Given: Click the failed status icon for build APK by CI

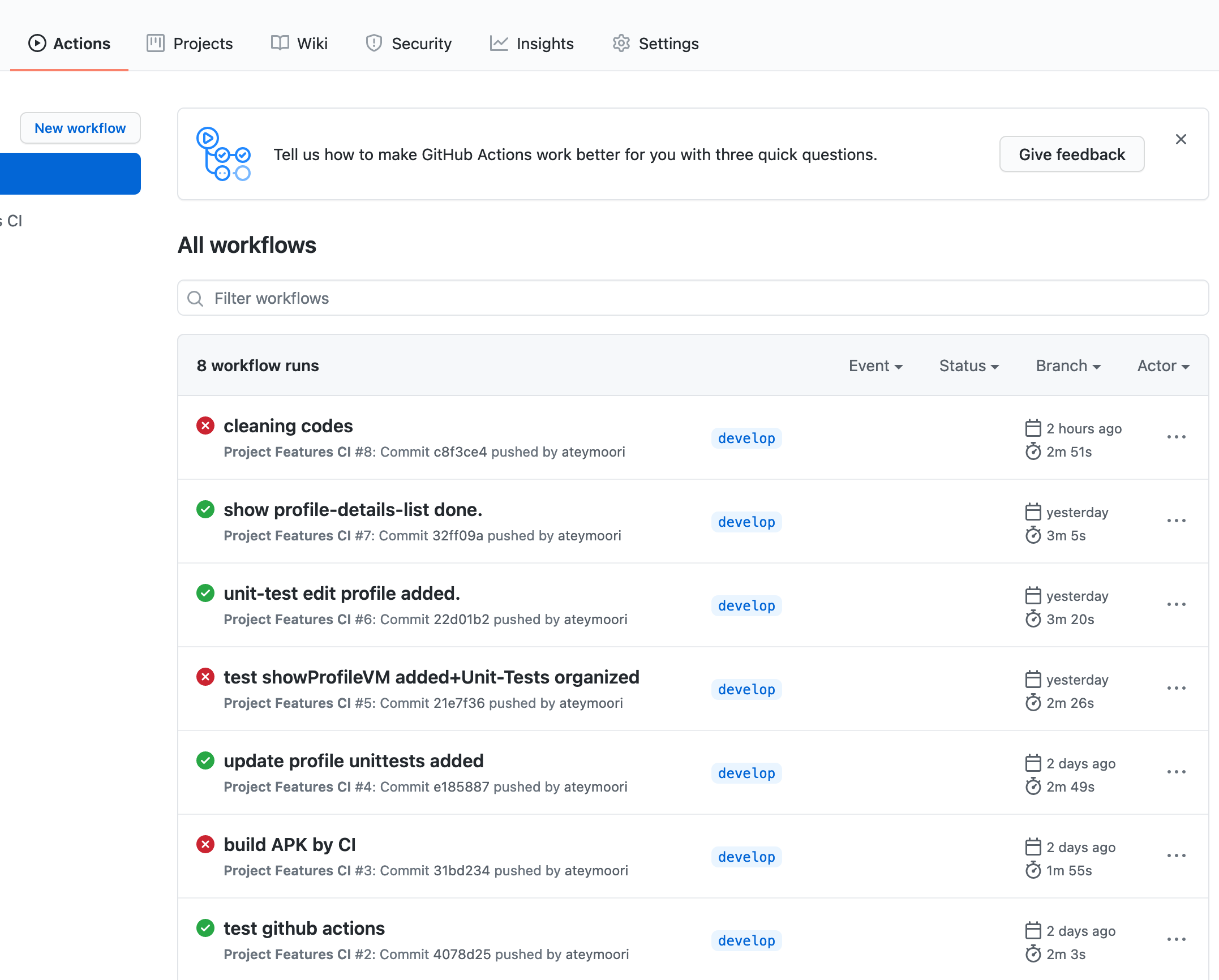Looking at the screenshot, I should coord(205,844).
